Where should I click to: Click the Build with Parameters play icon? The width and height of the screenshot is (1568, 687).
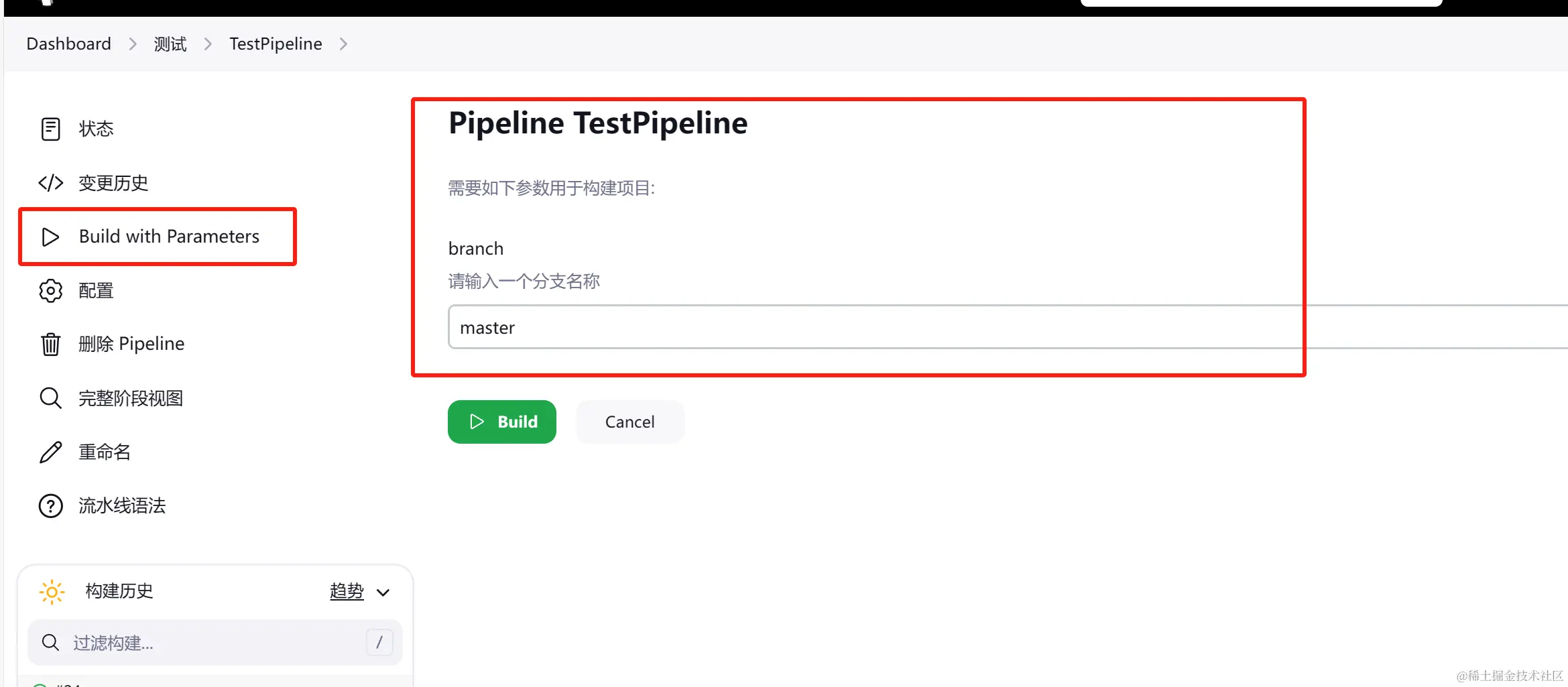(50, 237)
